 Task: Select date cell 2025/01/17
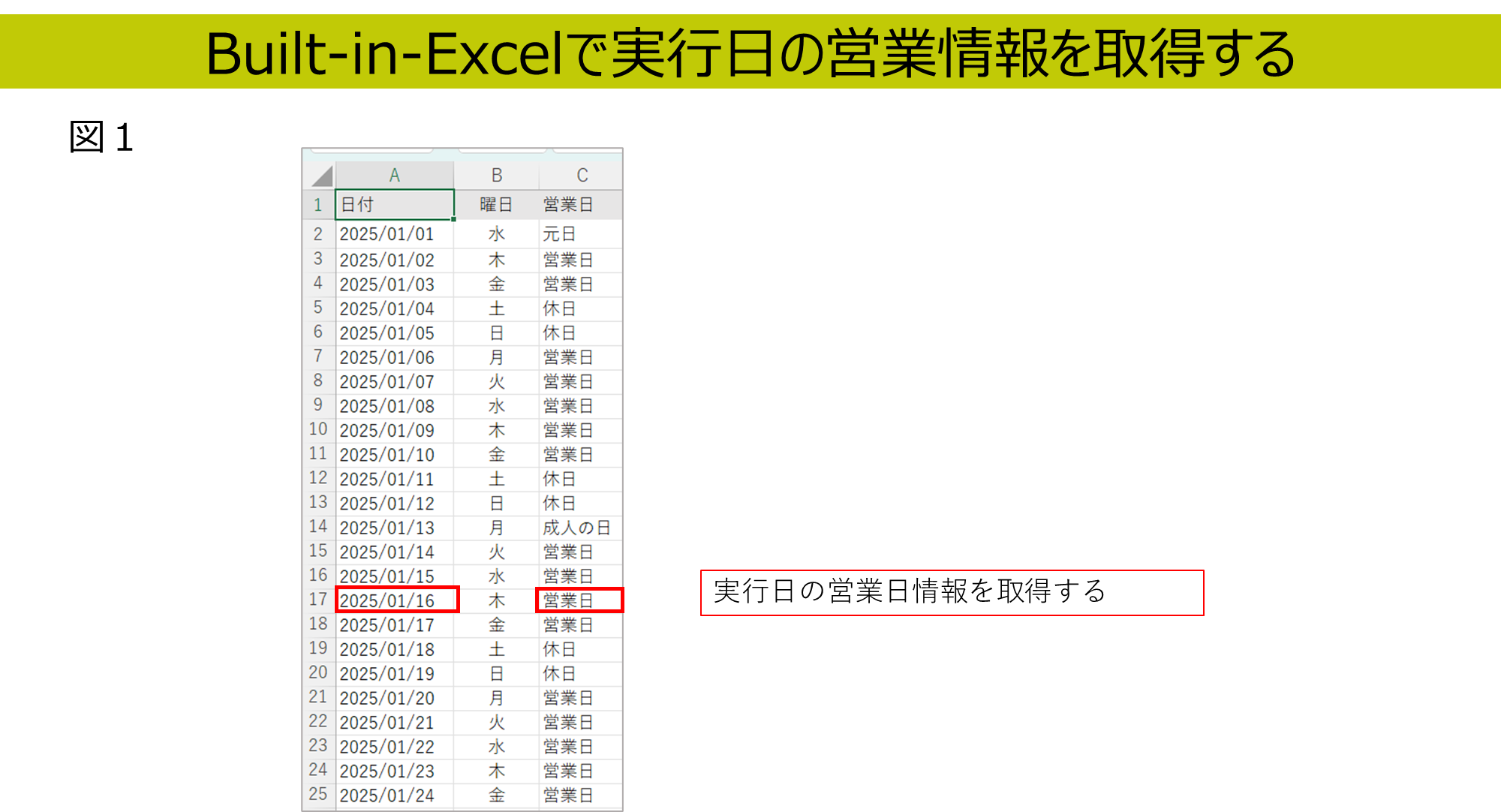click(x=395, y=625)
